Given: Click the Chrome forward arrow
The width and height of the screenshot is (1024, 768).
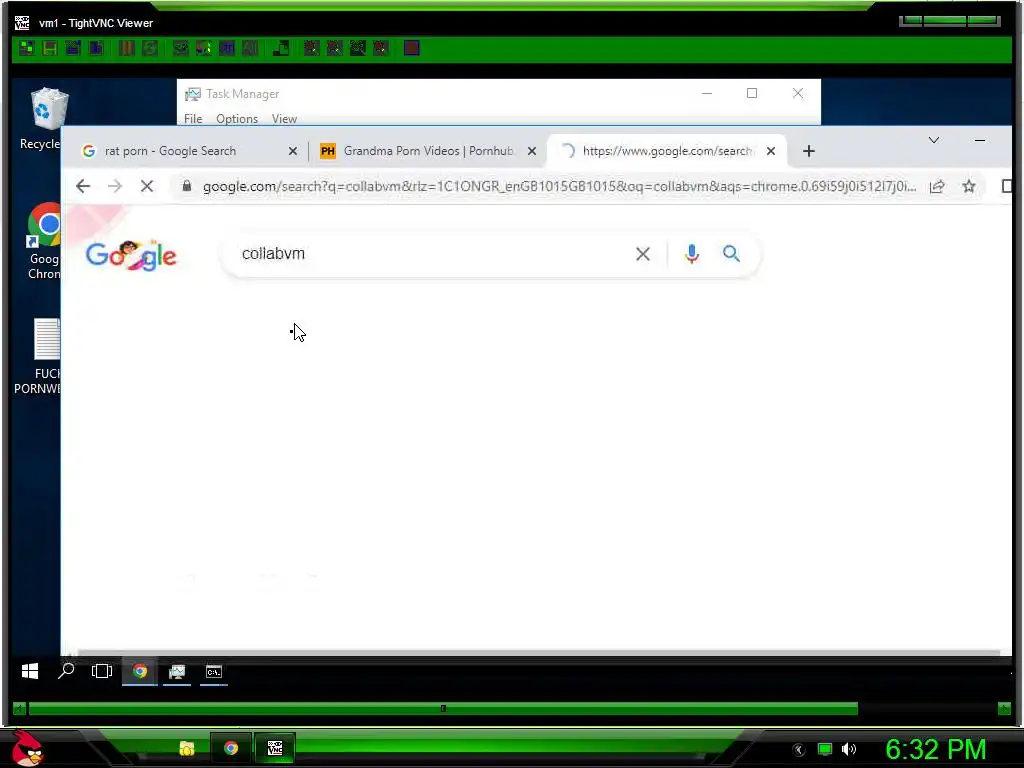Looking at the screenshot, I should (115, 186).
